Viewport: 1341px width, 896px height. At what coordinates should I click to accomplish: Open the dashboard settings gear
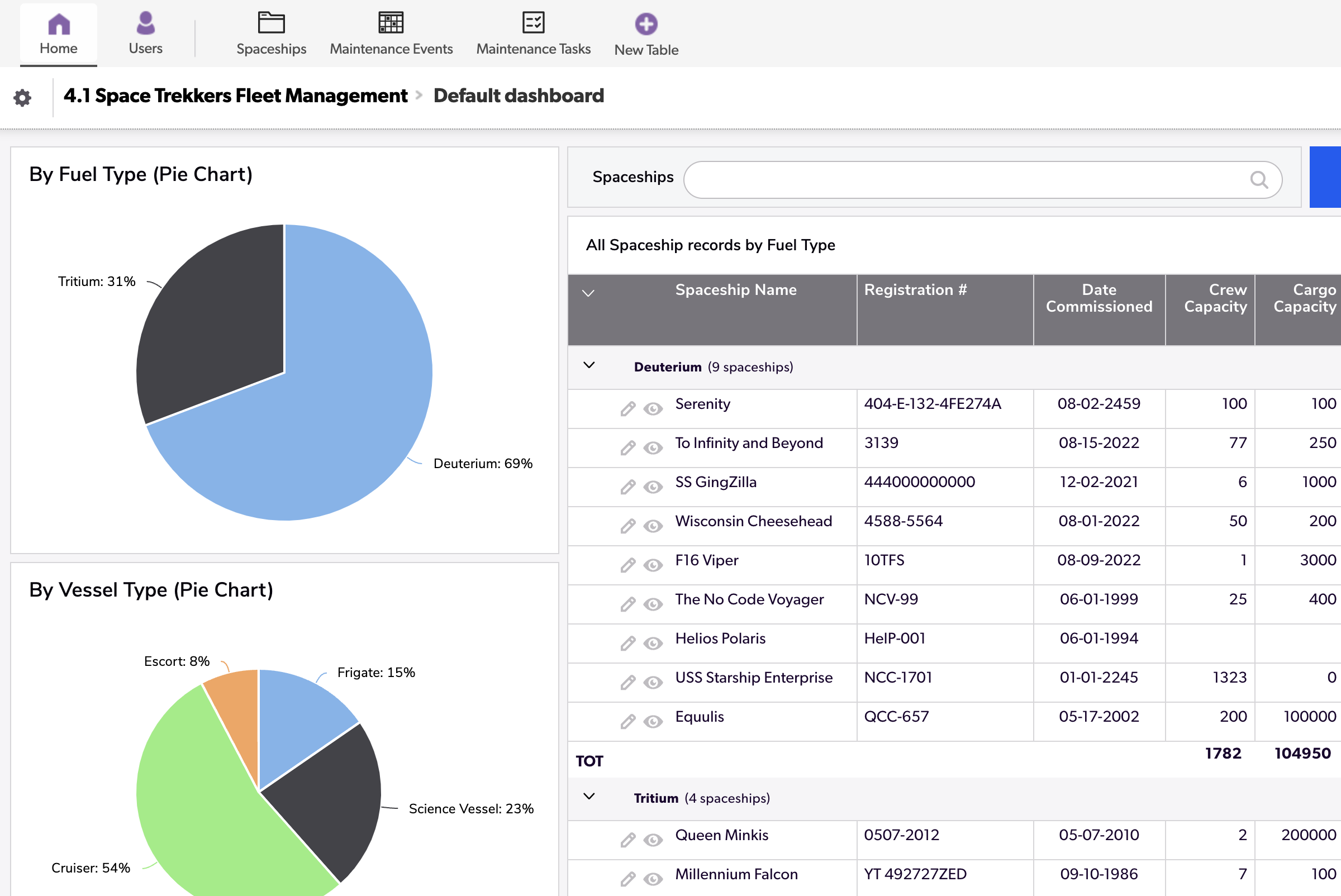click(23, 98)
